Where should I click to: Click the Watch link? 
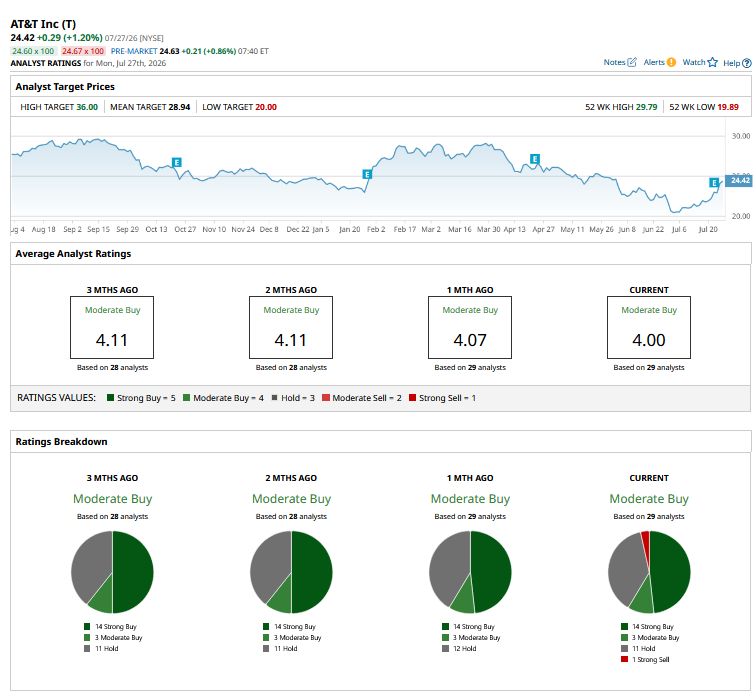(x=694, y=62)
